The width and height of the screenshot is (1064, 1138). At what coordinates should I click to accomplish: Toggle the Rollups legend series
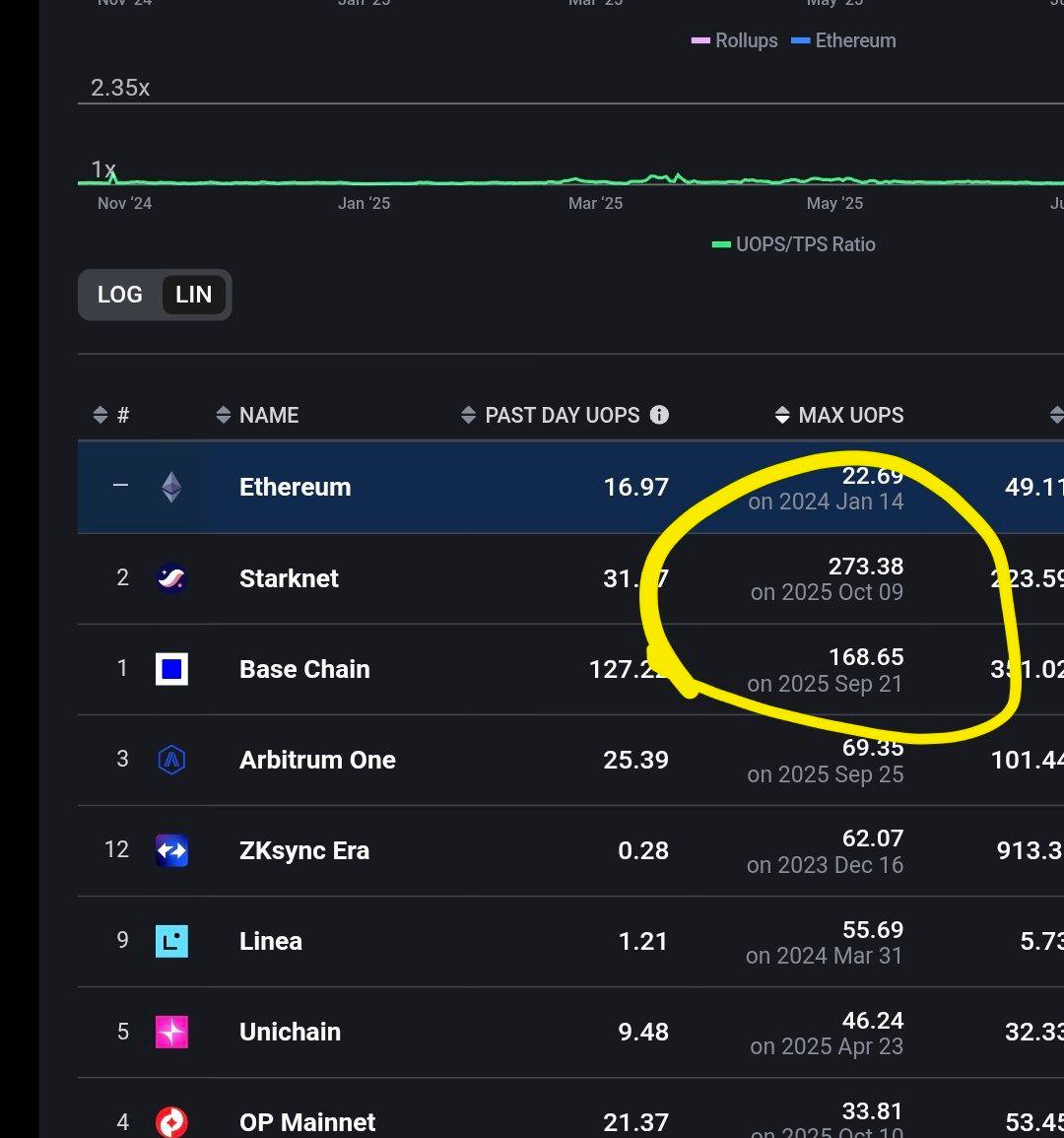coord(735,40)
